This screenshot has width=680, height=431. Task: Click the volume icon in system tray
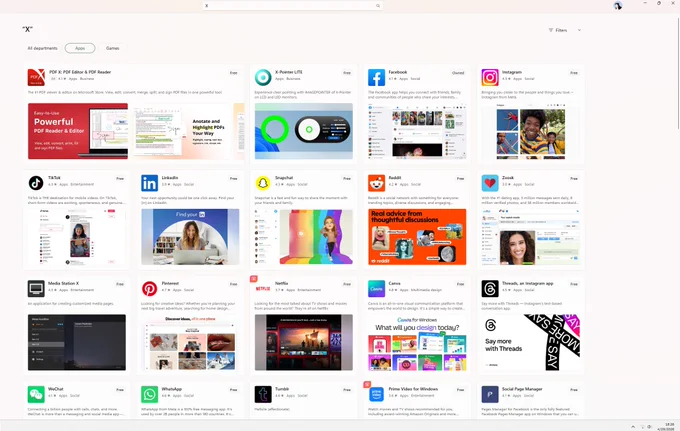(x=649, y=427)
